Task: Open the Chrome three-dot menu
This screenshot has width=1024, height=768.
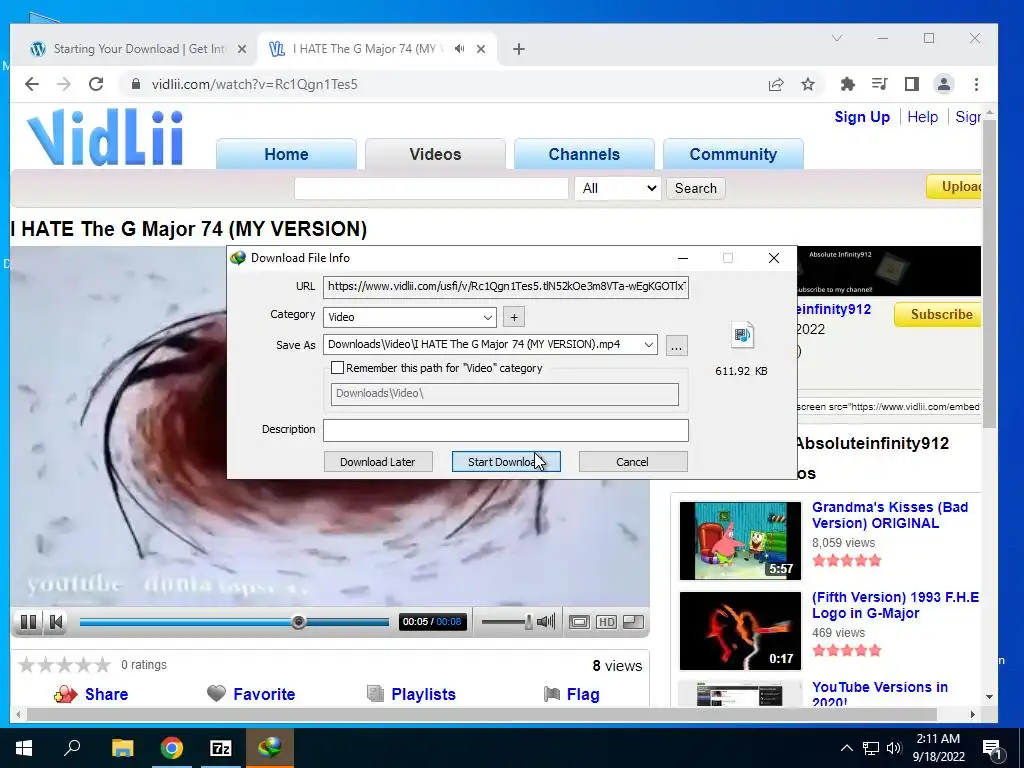Action: tap(976, 84)
